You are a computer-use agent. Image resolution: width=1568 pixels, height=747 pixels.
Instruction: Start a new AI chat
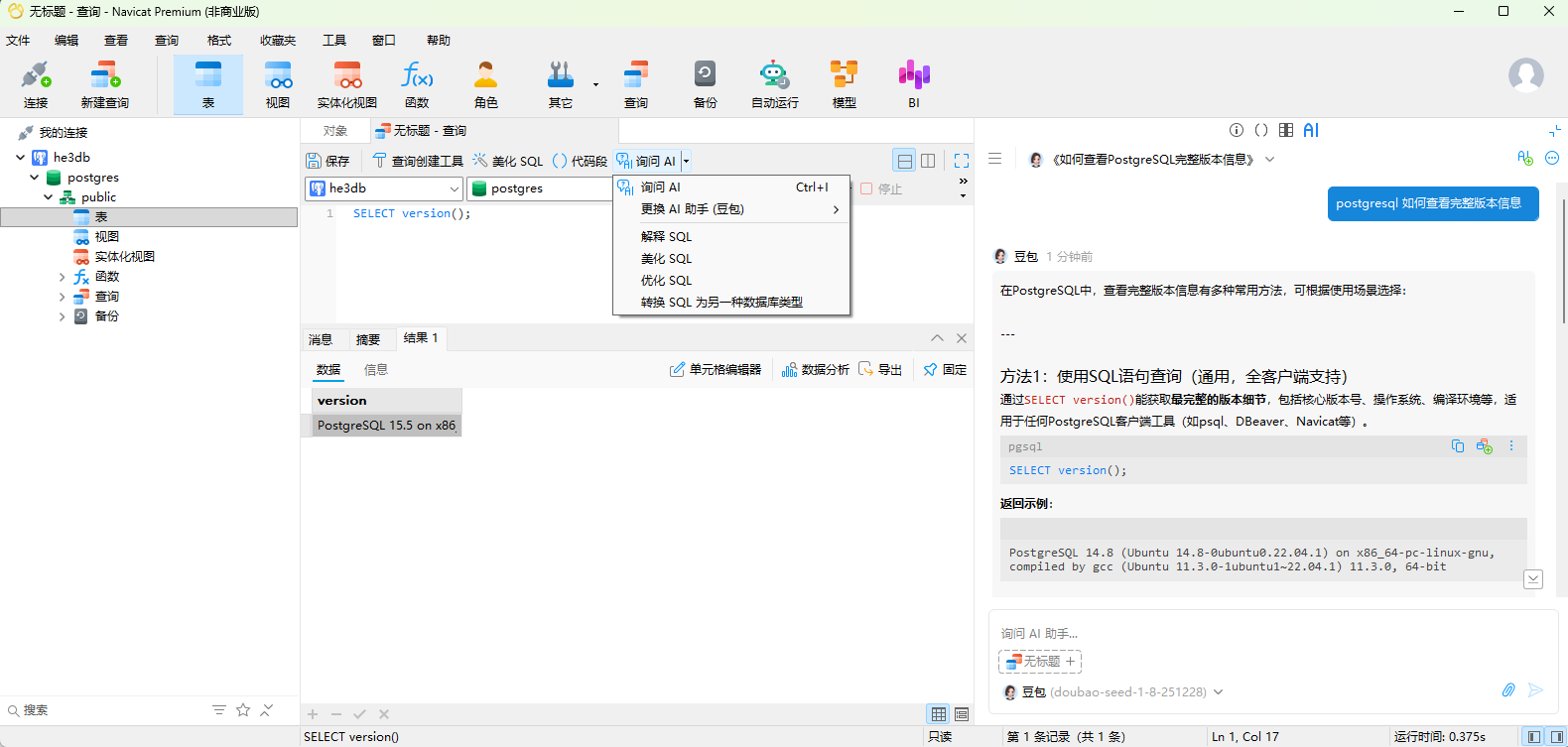click(1525, 159)
